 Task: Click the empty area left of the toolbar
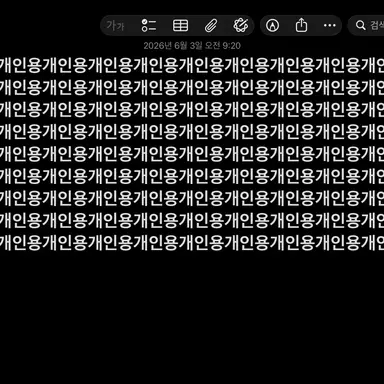pyautogui.click(x=50, y=25)
